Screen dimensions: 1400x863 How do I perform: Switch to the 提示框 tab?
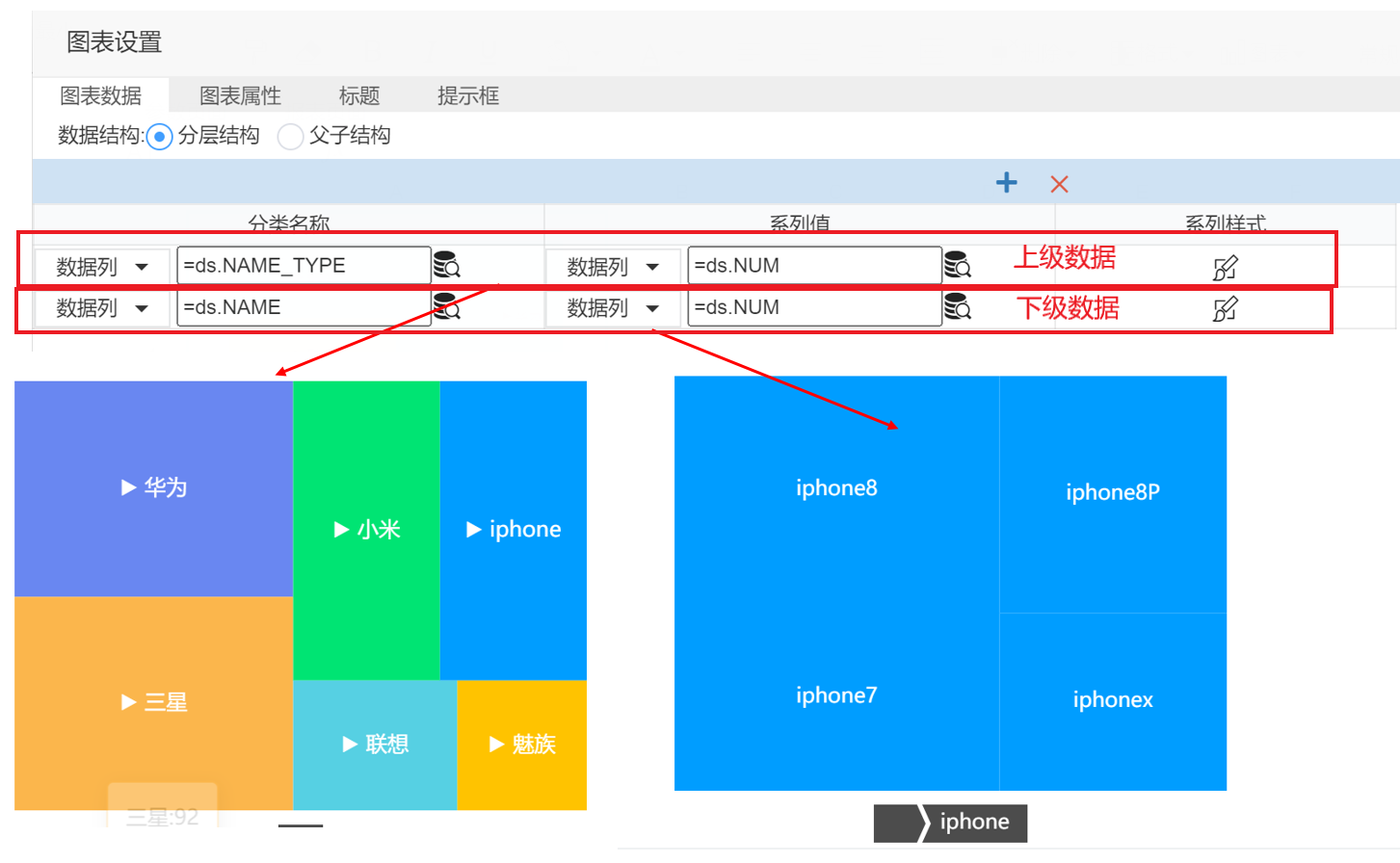(468, 95)
